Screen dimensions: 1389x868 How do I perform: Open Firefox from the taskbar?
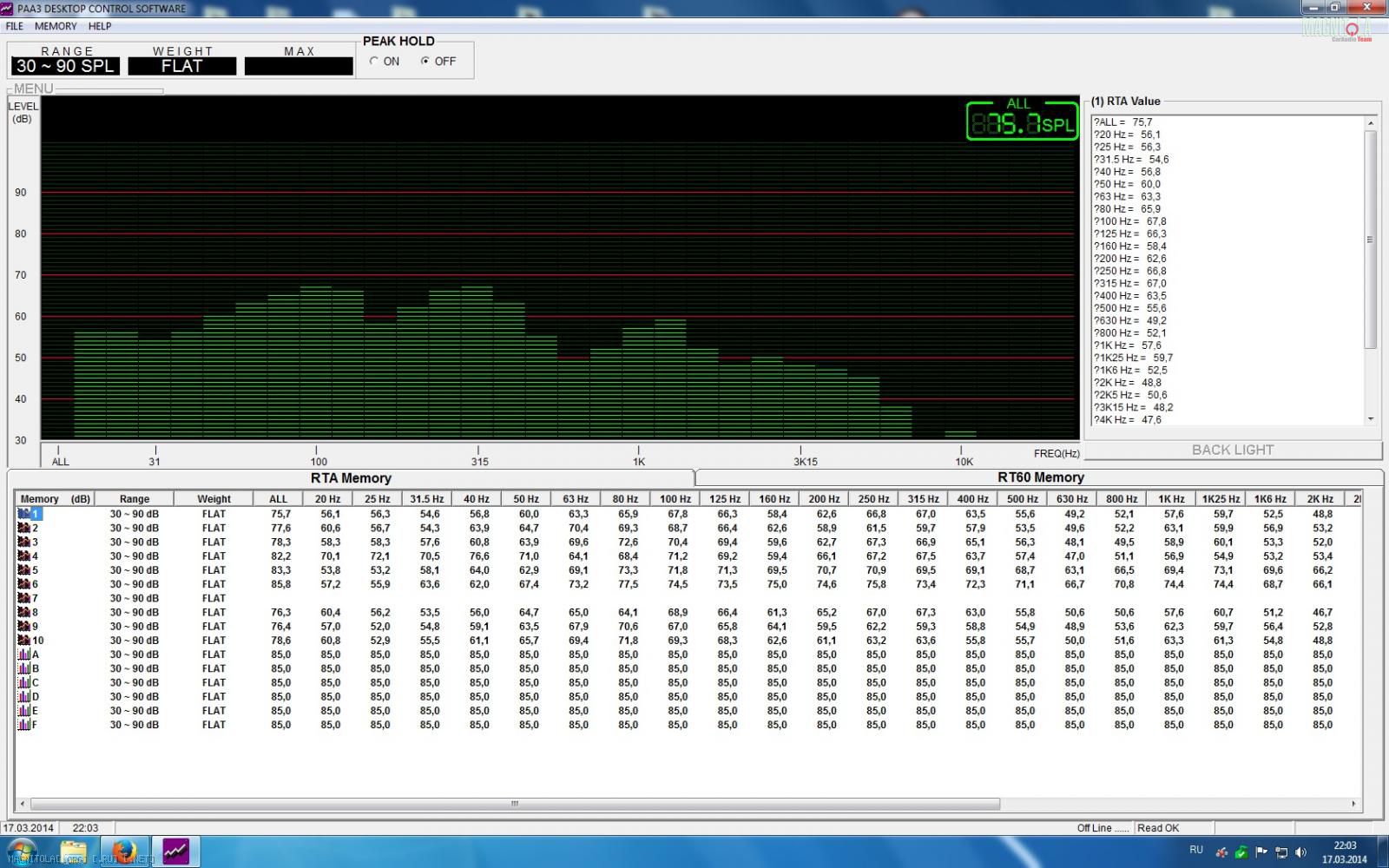point(124,851)
